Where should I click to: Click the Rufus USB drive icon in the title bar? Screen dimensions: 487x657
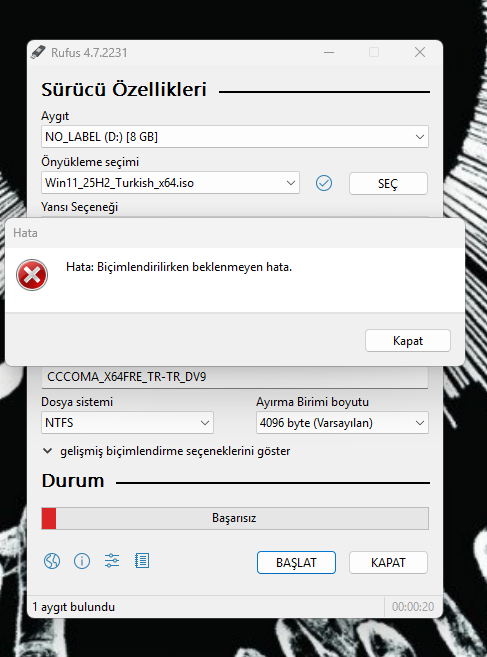tap(38, 52)
